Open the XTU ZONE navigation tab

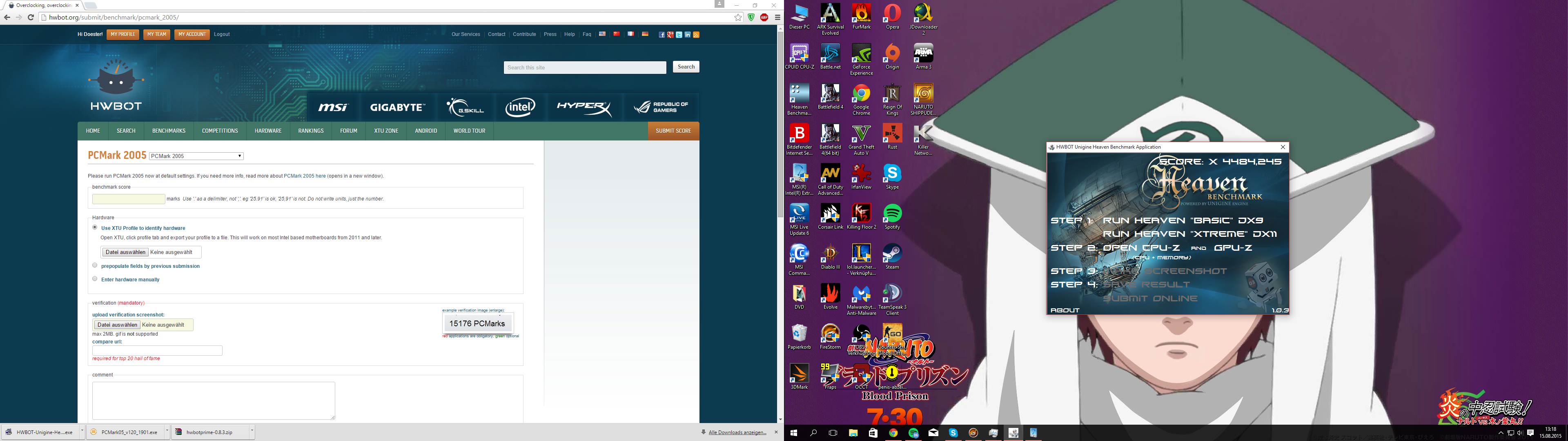pos(386,131)
